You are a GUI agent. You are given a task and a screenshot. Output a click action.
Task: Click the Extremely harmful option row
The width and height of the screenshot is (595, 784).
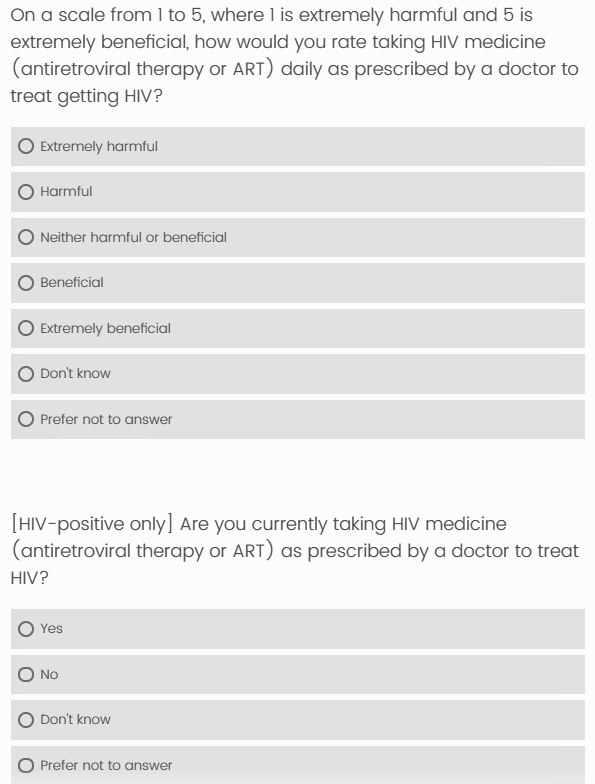(298, 146)
